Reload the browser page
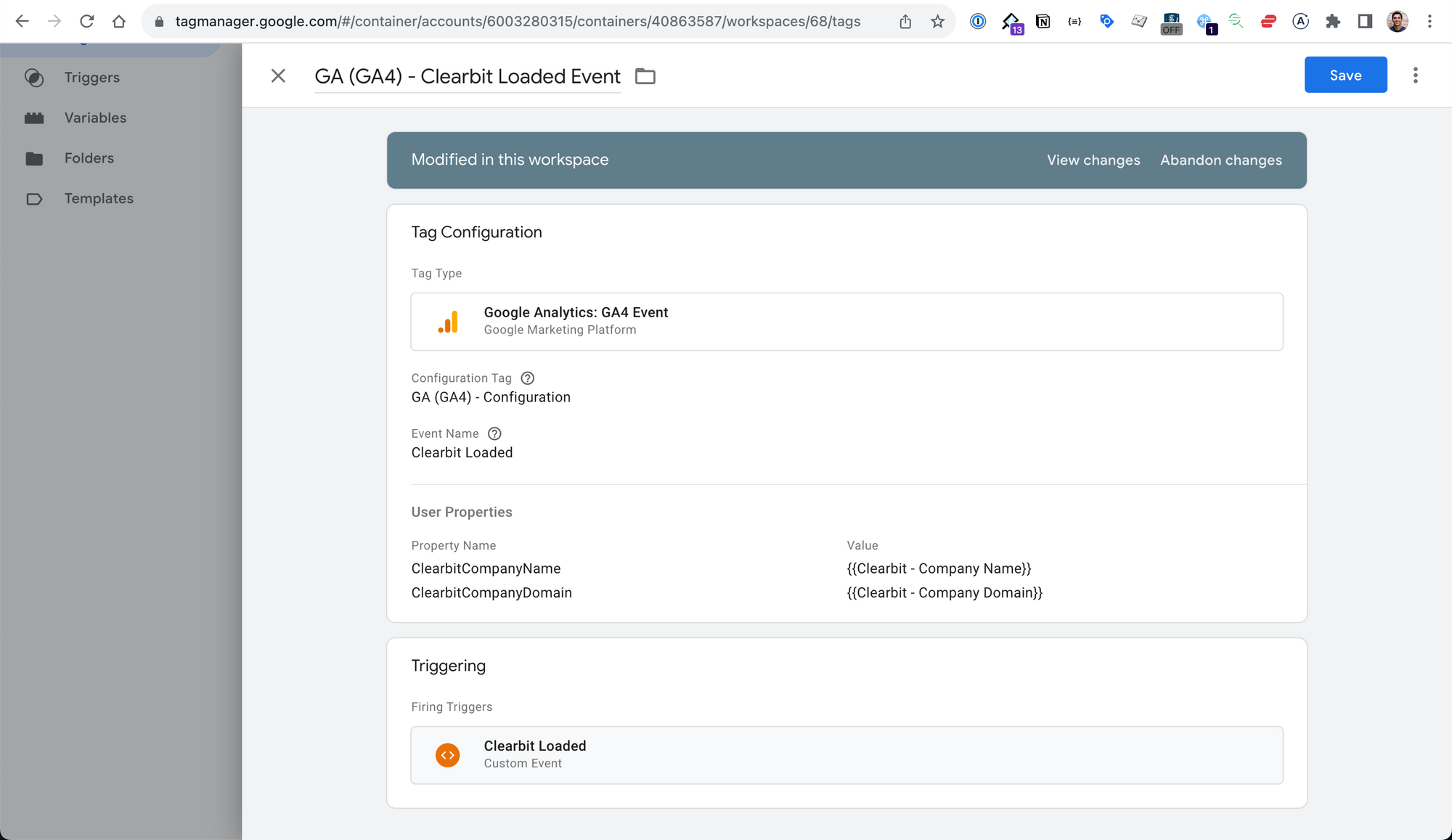Image resolution: width=1452 pixels, height=840 pixels. click(86, 21)
